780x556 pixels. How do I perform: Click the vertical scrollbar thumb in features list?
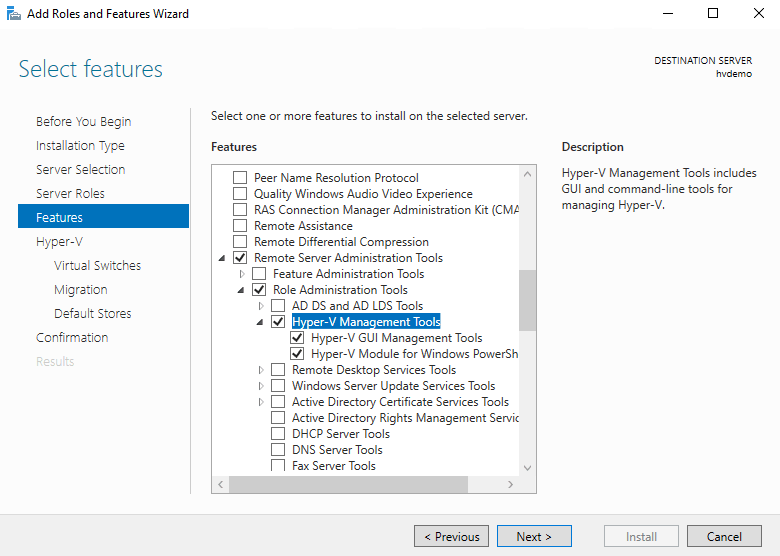click(x=527, y=300)
